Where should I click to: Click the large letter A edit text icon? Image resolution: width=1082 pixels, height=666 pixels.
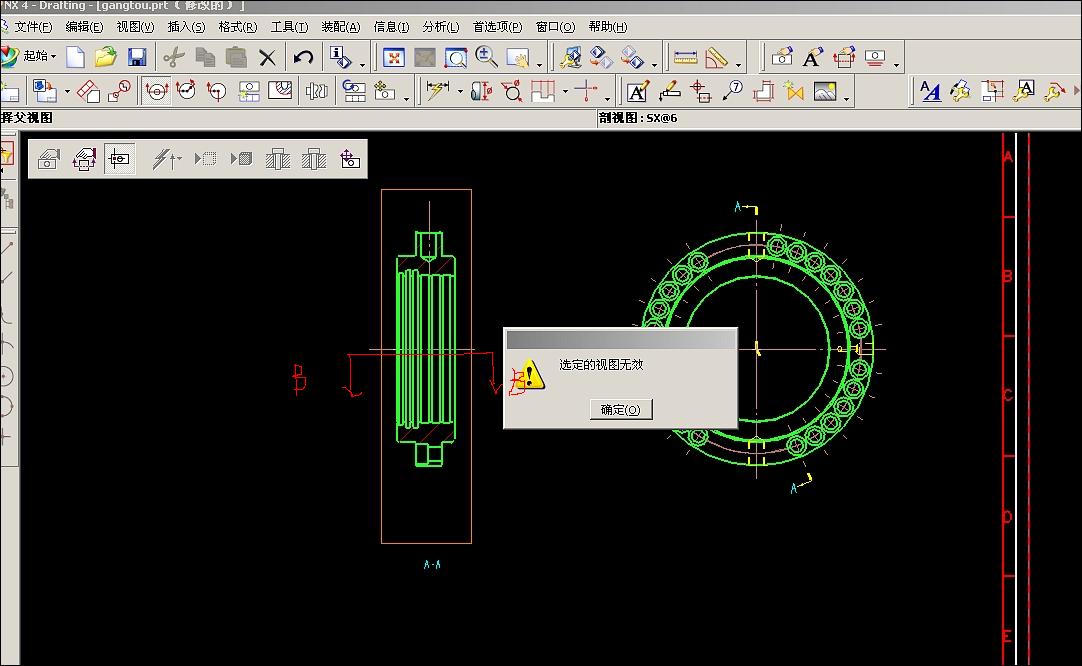click(812, 58)
